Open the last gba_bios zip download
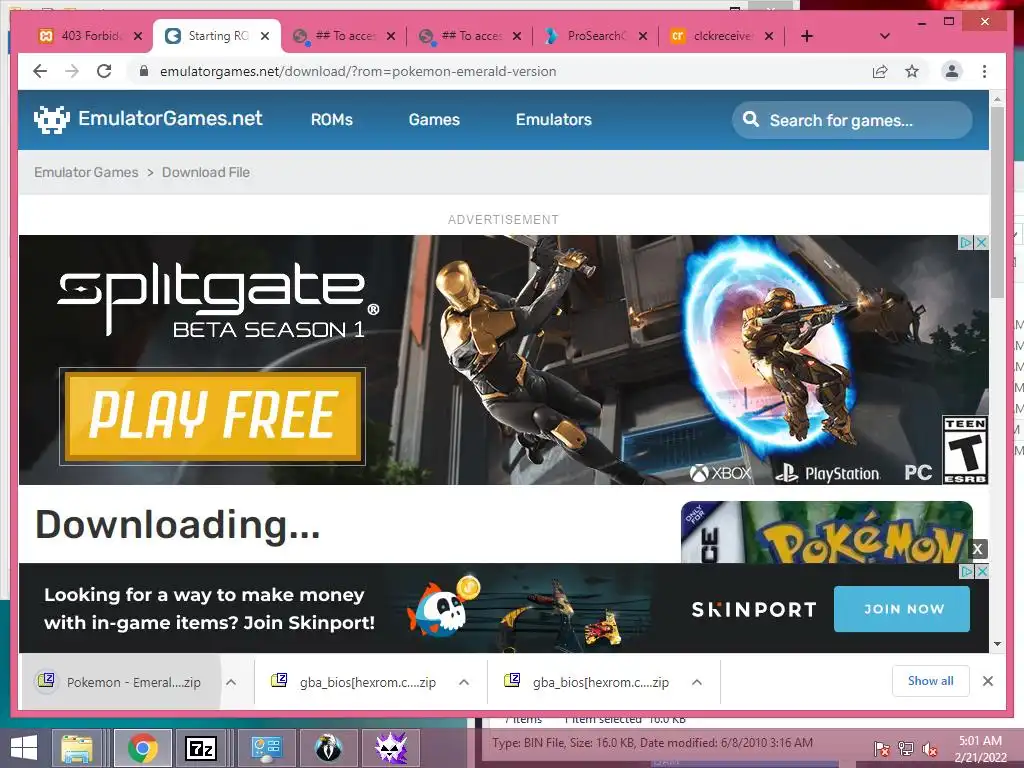Screen dimensions: 1024x768 pos(587,682)
